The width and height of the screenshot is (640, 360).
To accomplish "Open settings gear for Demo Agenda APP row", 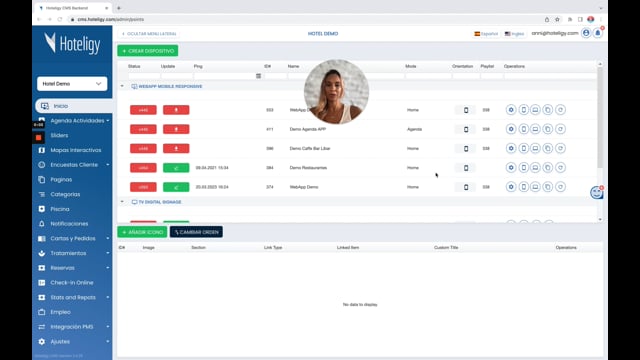I will click(511, 129).
